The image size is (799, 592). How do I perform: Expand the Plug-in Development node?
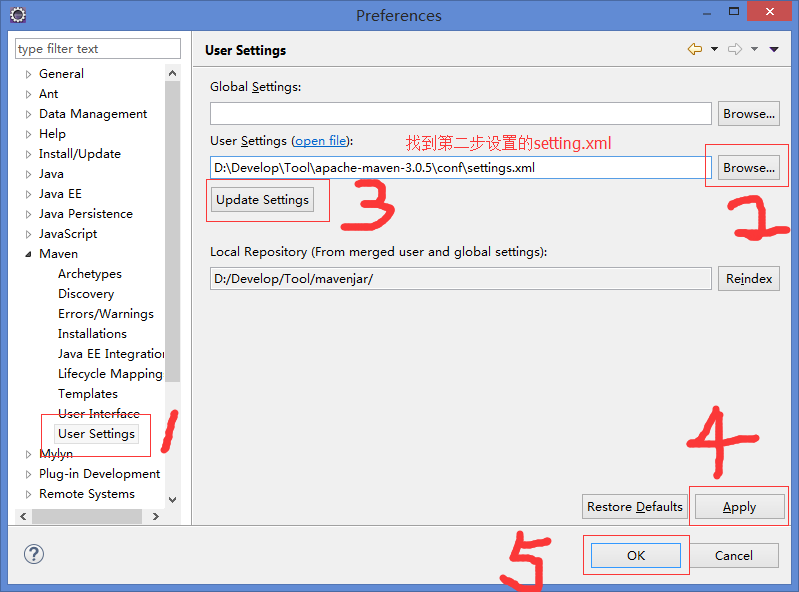coord(28,474)
